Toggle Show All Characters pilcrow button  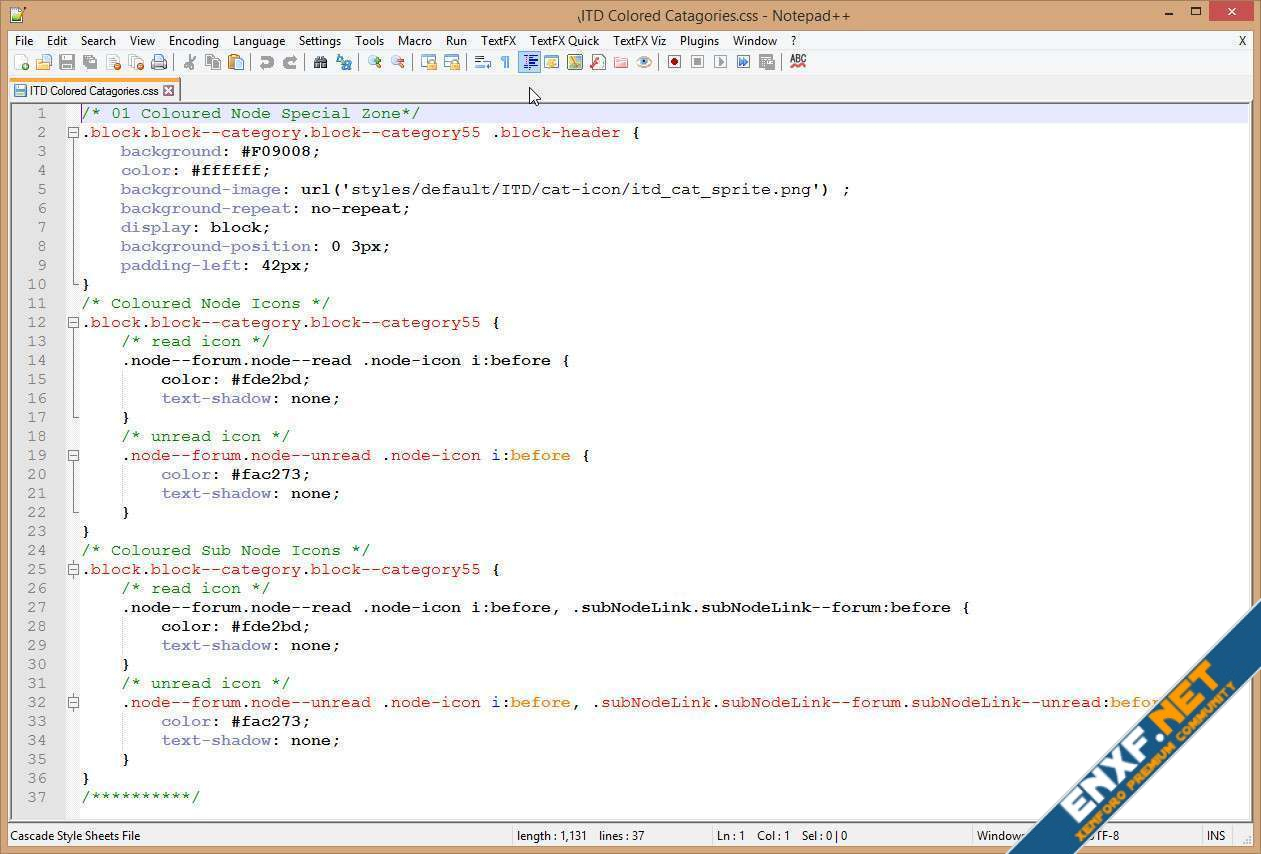point(506,62)
